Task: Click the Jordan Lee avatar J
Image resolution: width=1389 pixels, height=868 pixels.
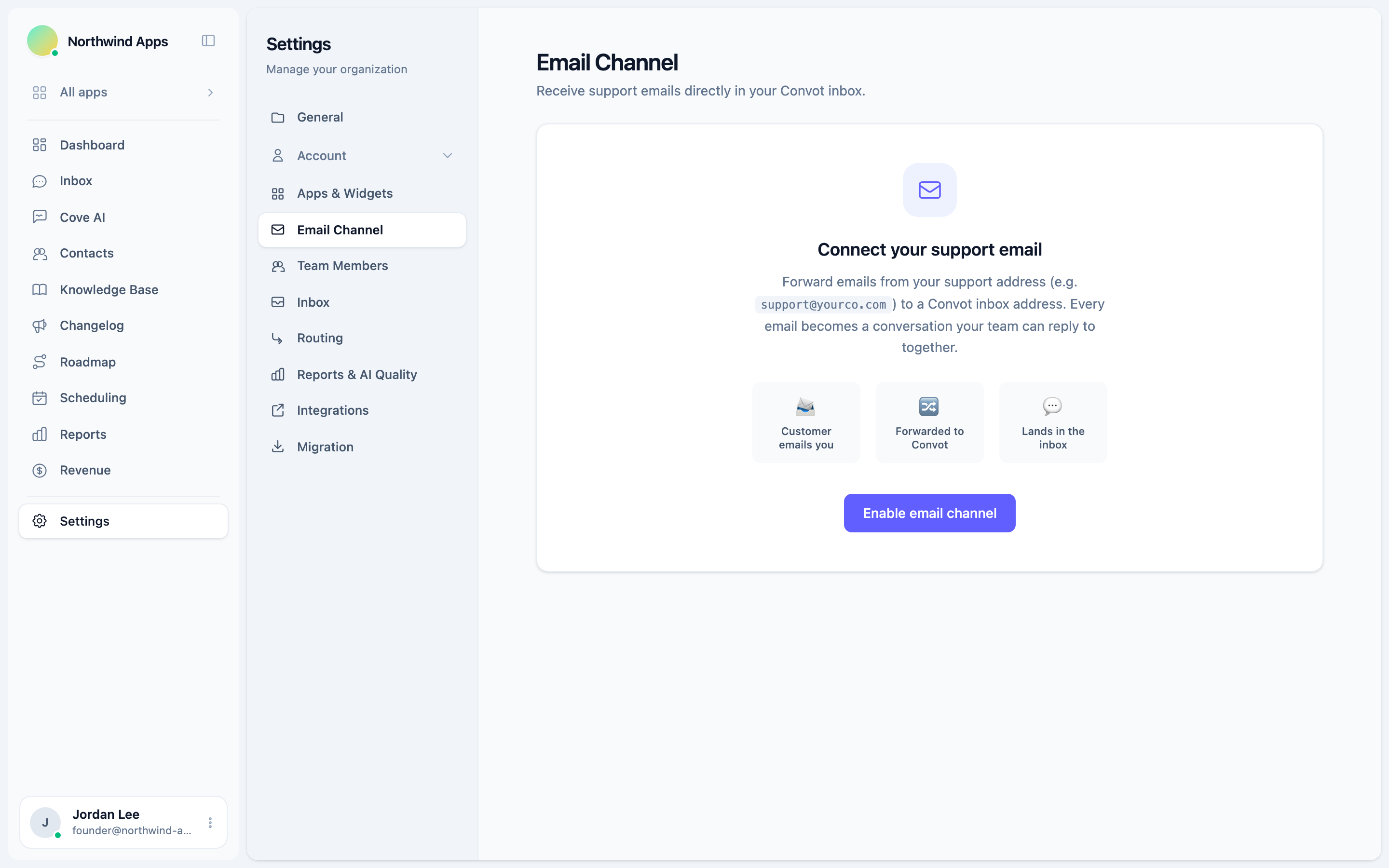Action: (45, 823)
